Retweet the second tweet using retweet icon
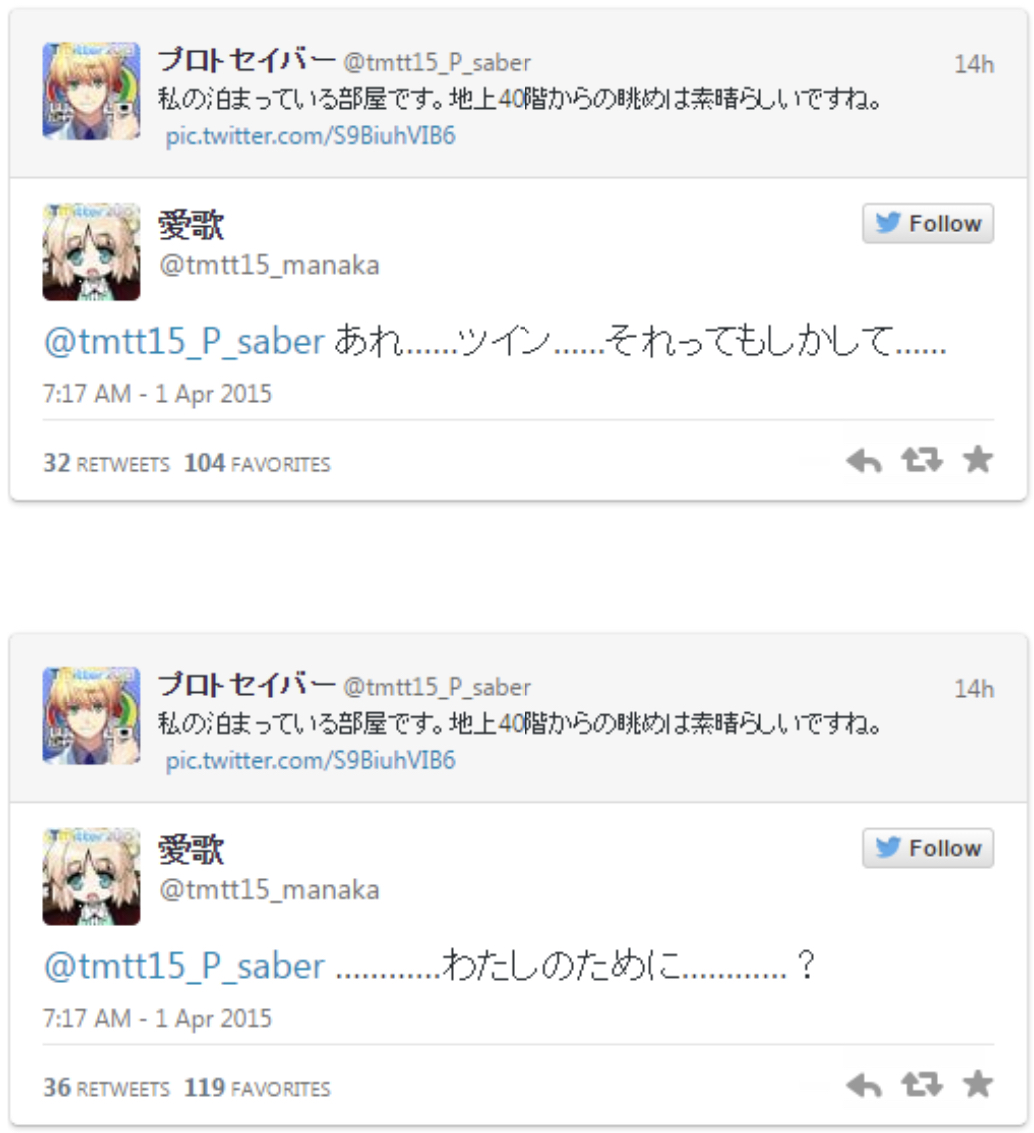The height and width of the screenshot is (1133, 1034). 921,1085
